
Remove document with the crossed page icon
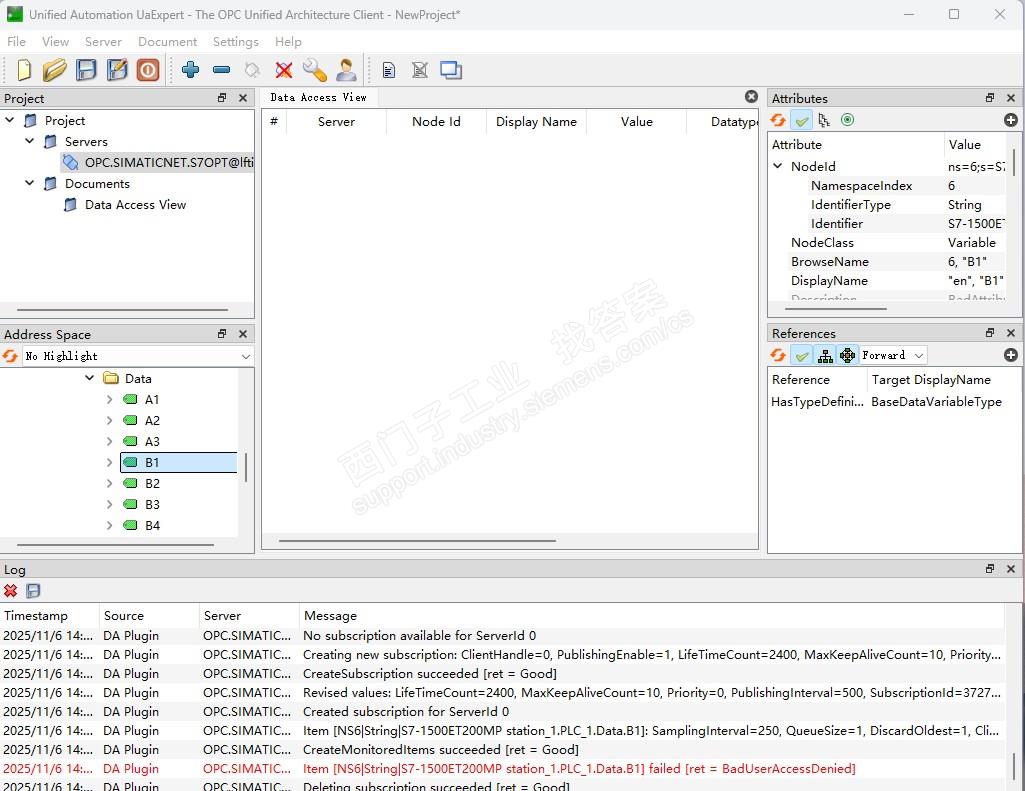(x=420, y=70)
